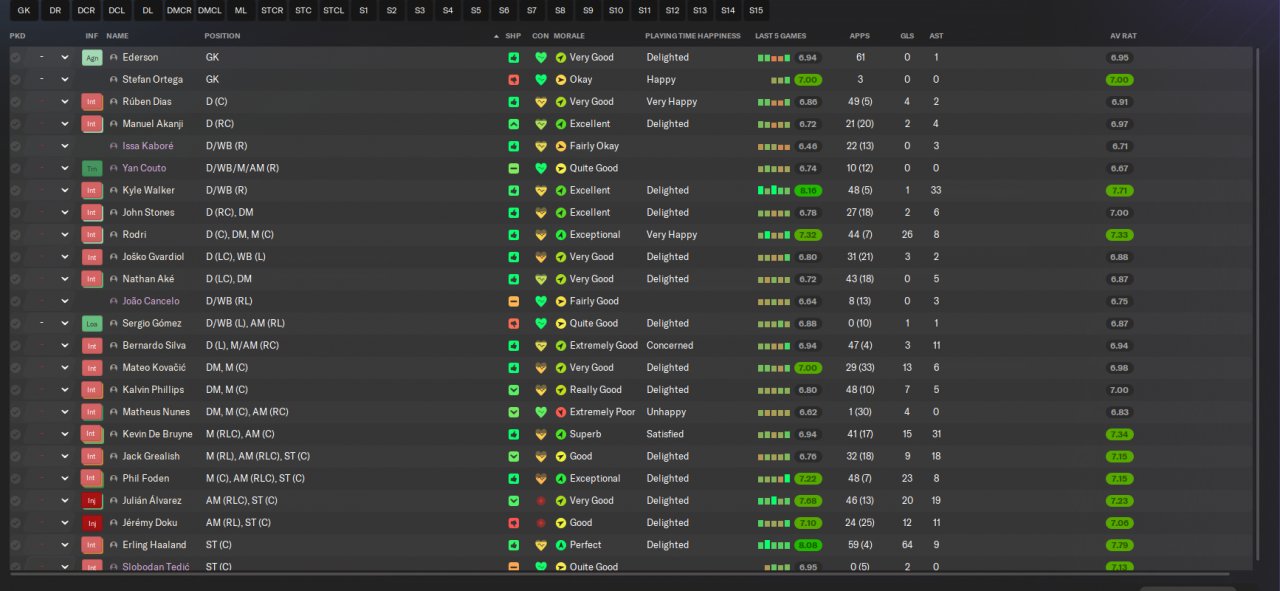The image size is (1280, 591).
Task: Click the Int status badge for Rúben Dias
Action: coord(92,102)
